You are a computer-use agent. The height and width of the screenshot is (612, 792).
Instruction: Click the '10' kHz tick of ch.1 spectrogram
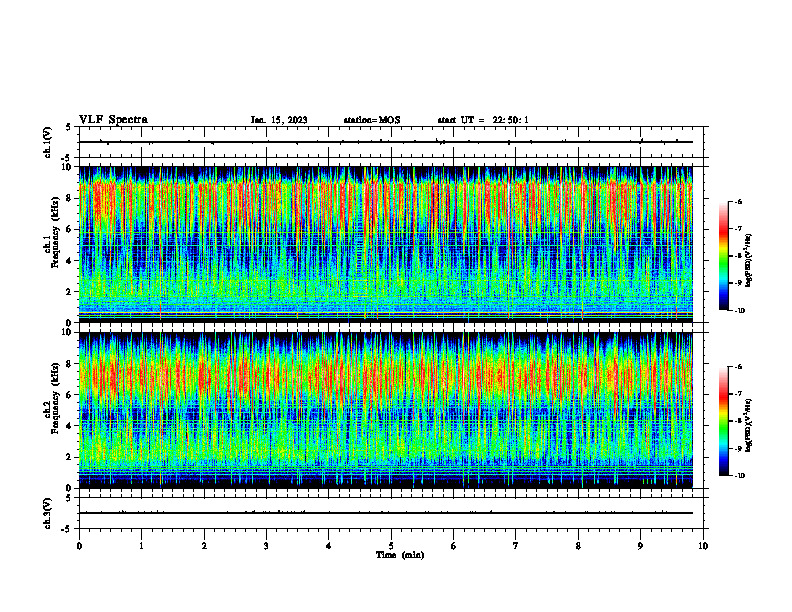pos(67,167)
